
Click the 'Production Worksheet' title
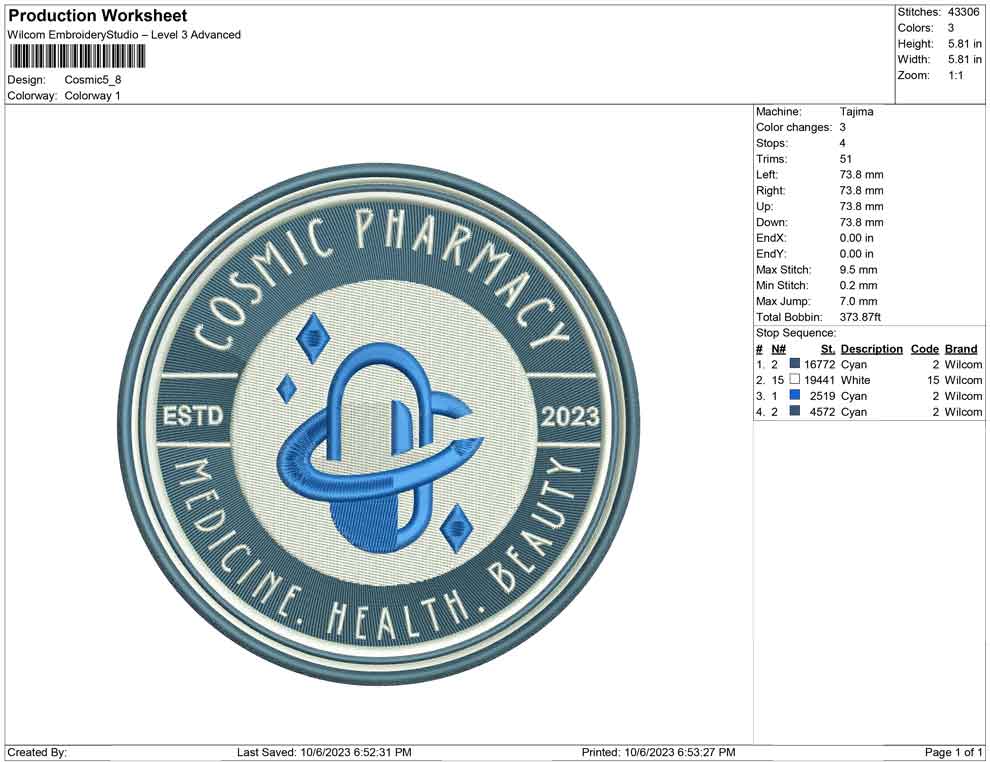point(98,16)
